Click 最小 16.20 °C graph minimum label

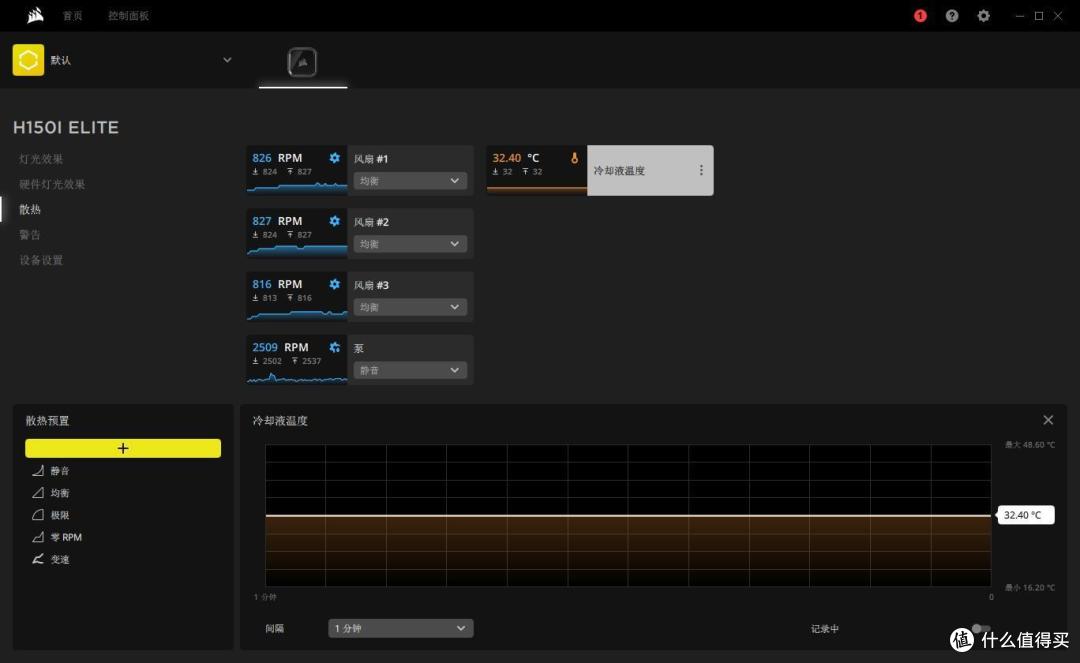pyautogui.click(x=1030, y=587)
